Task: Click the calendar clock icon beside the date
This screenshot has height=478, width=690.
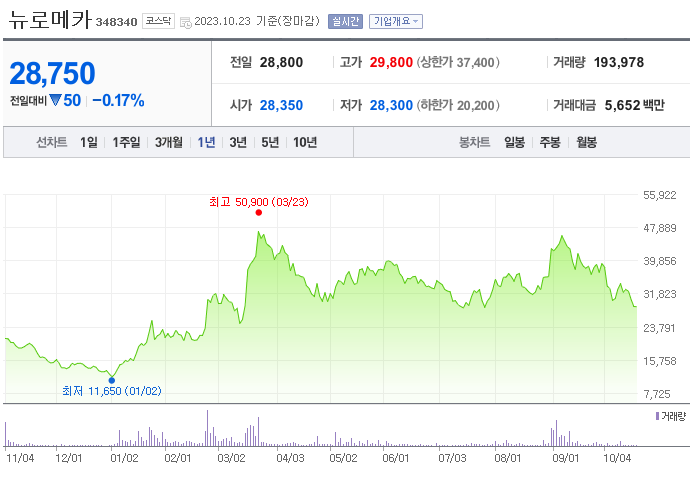Action: coord(186,22)
